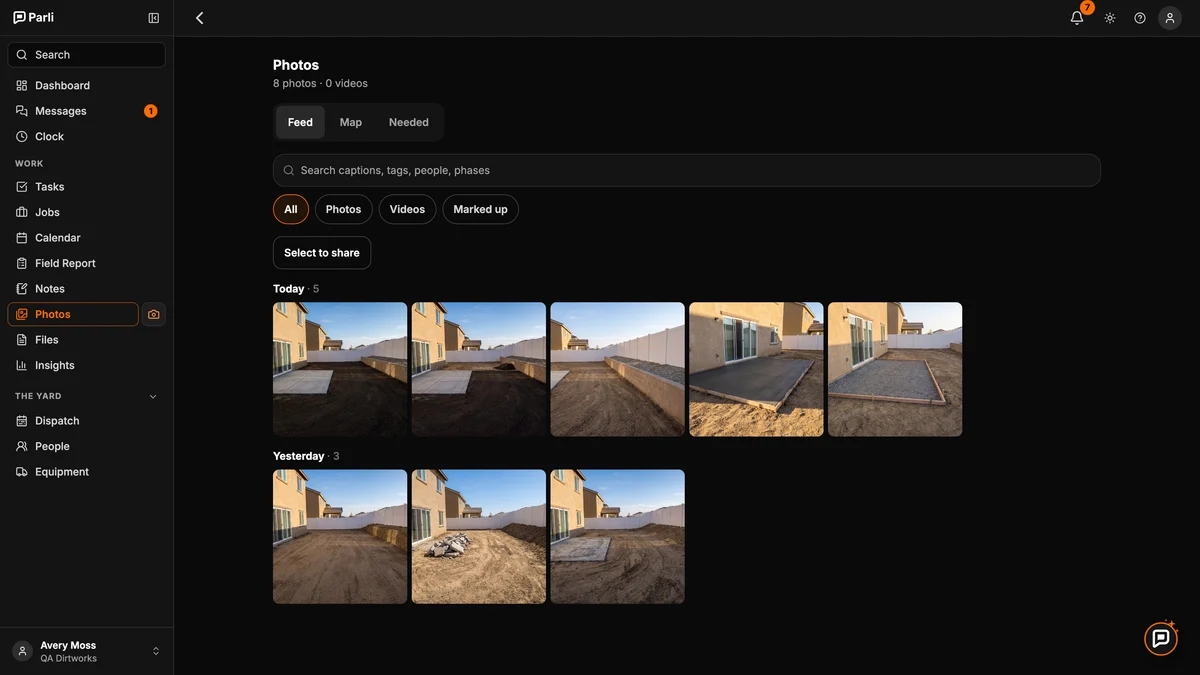The height and width of the screenshot is (675, 1200).
Task: Click the captions, tags, people search box
Action: click(687, 170)
